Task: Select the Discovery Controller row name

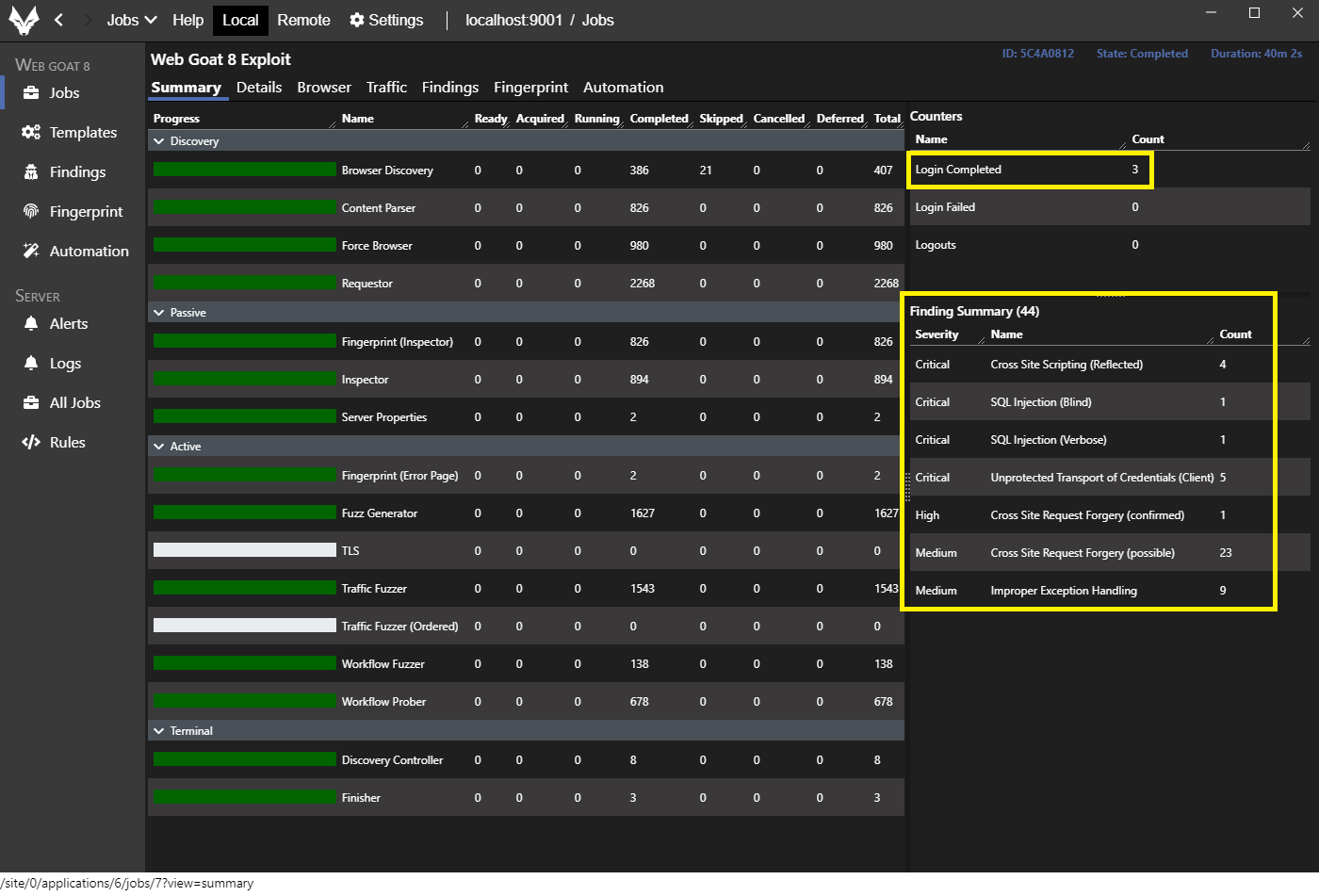Action: (393, 760)
